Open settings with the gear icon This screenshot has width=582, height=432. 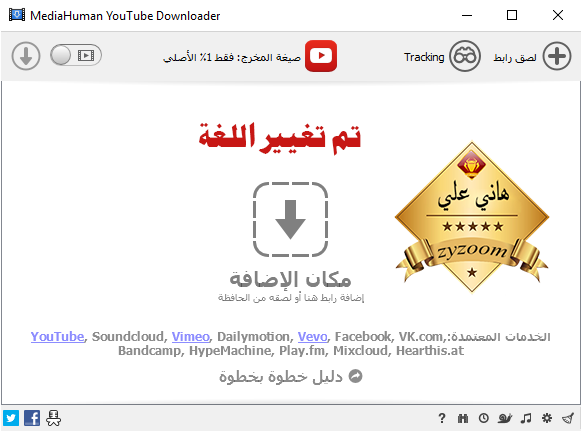click(546, 418)
